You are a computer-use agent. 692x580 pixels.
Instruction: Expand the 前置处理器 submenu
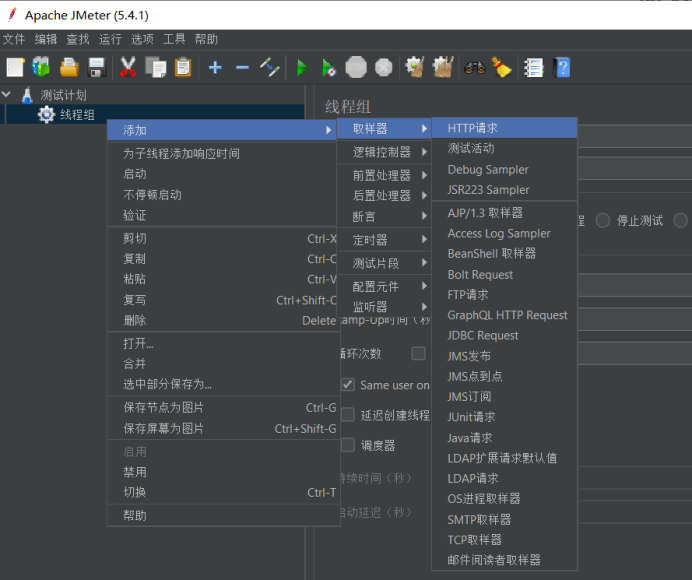click(x=384, y=175)
